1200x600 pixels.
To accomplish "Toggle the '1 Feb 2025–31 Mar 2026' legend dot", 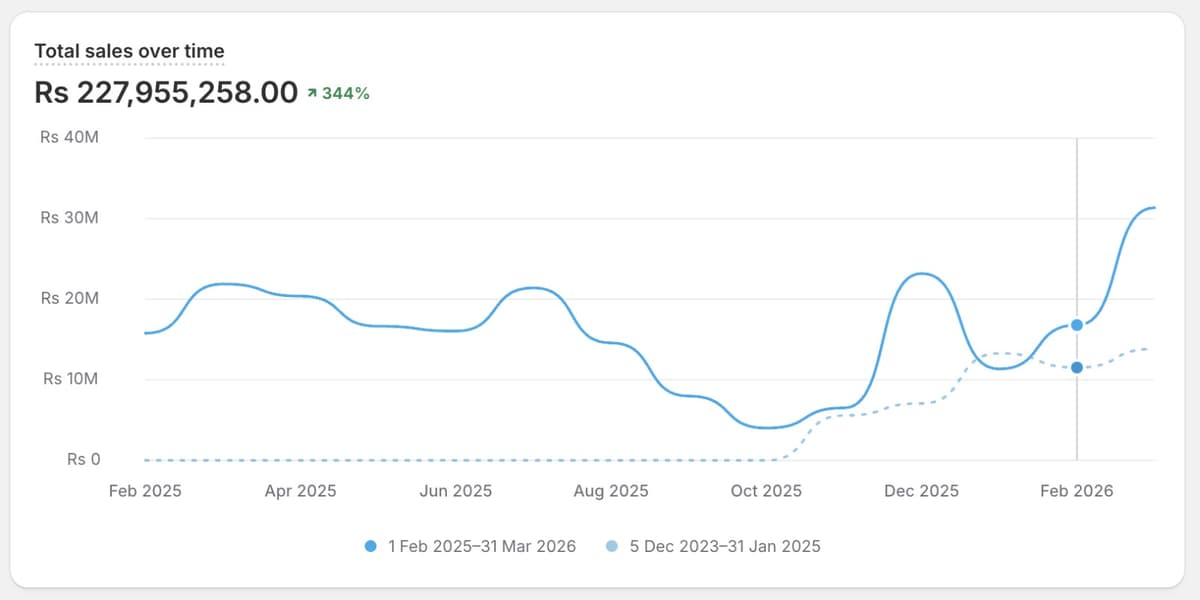I will click(x=370, y=546).
